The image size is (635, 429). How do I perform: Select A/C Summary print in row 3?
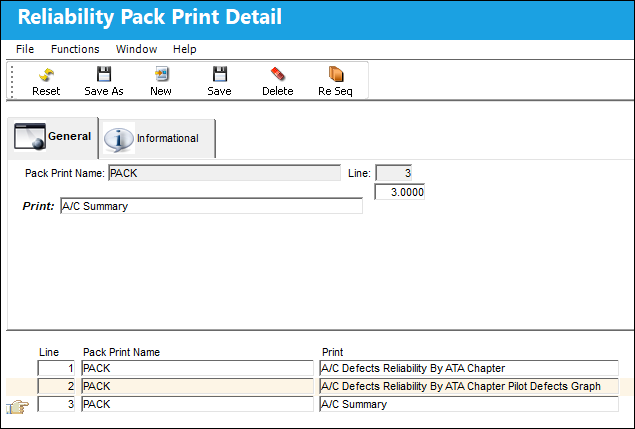(x=469, y=404)
